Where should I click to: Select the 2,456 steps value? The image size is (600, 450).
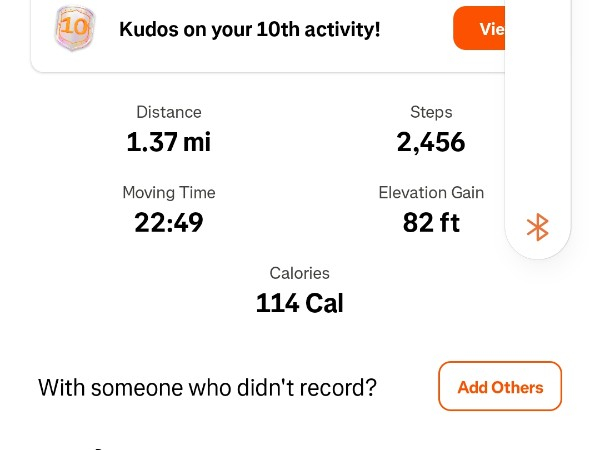click(x=431, y=142)
